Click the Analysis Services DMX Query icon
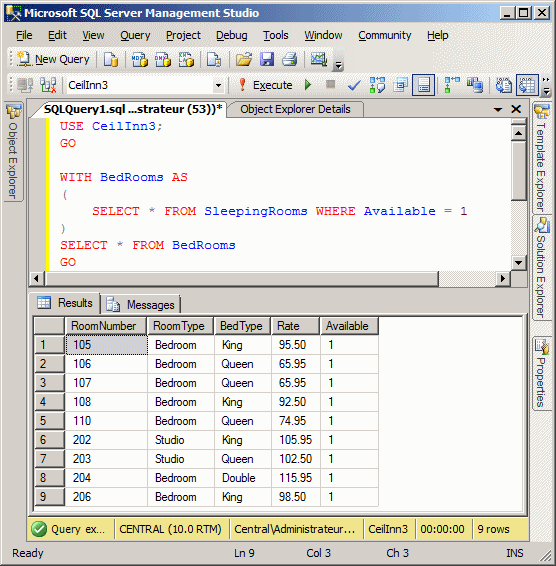Screen dimensions: 556x566 click(x=162, y=59)
